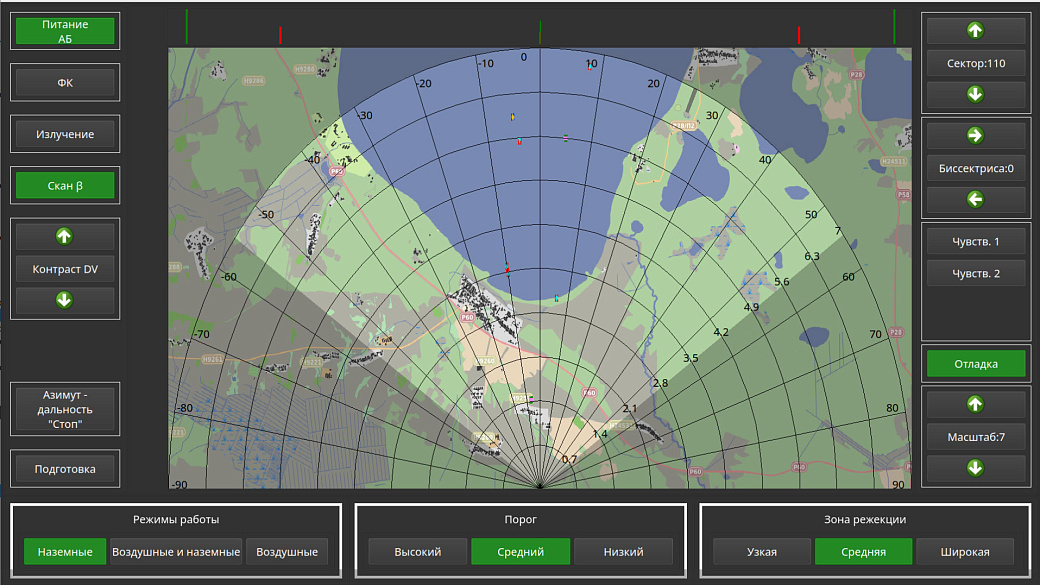The image size is (1040, 585).
Task: Click the left arrow below Биссектриса:0
Action: [975, 200]
